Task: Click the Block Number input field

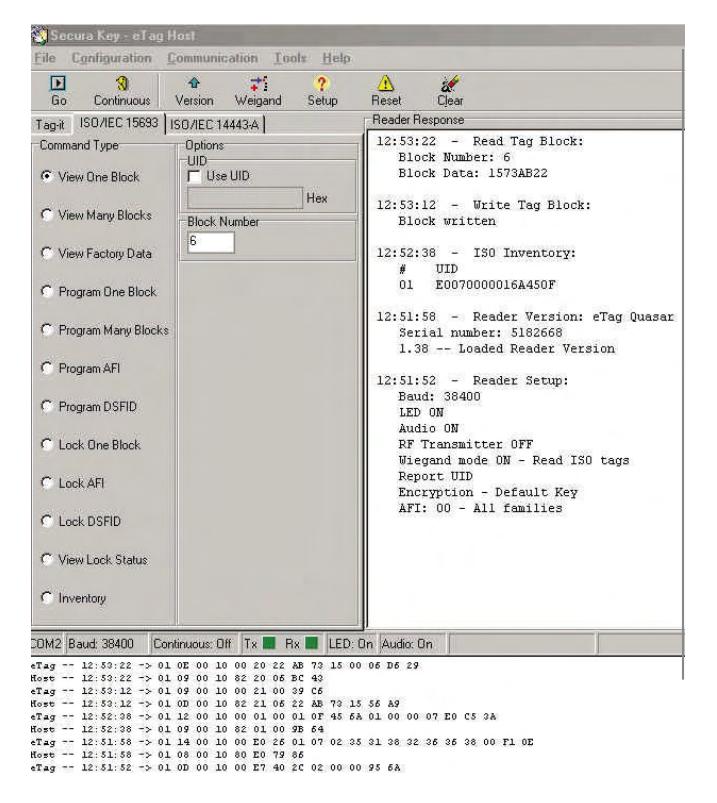Action: 211,242
